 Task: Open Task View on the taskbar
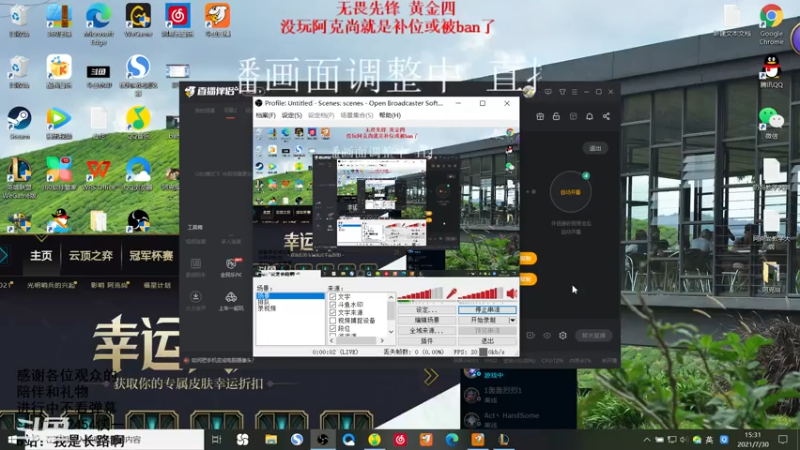click(x=216, y=439)
